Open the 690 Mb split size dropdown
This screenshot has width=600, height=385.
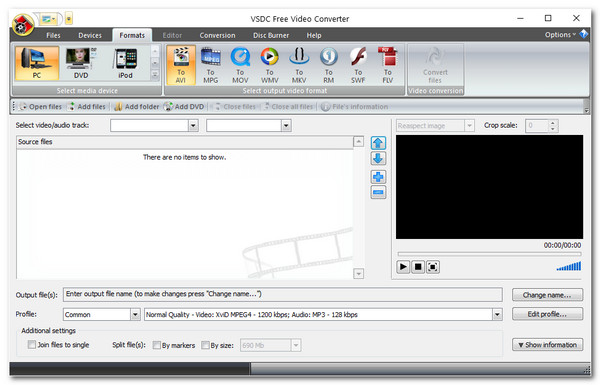pos(296,345)
